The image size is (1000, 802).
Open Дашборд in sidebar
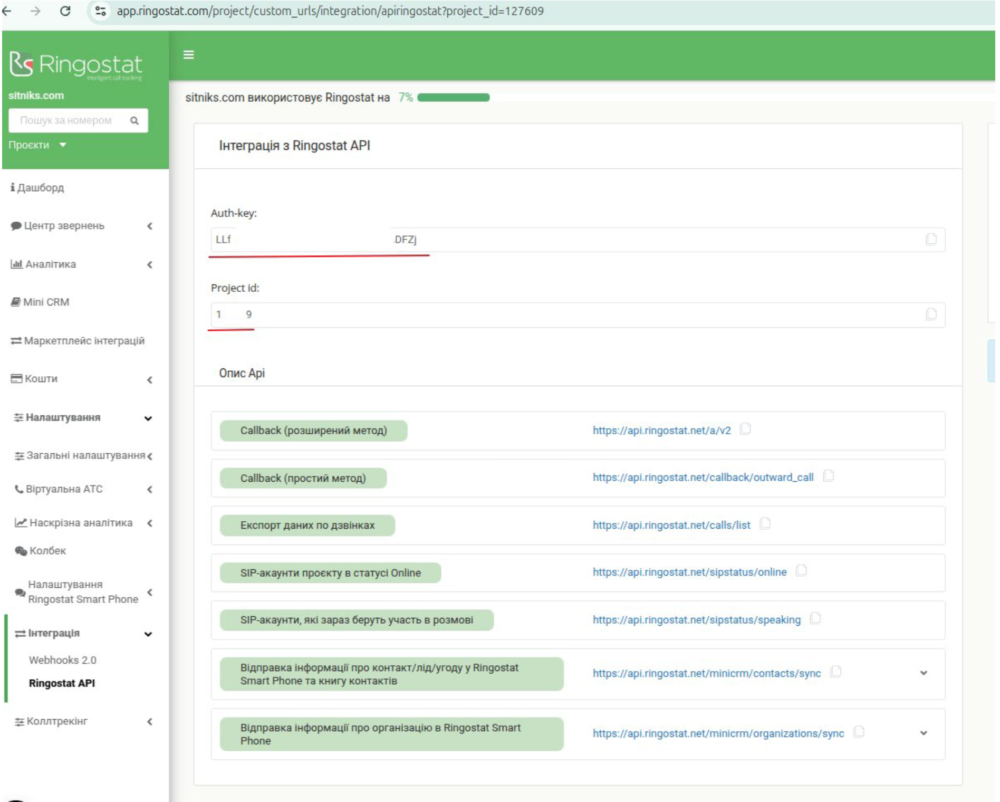pyautogui.click(x=38, y=187)
